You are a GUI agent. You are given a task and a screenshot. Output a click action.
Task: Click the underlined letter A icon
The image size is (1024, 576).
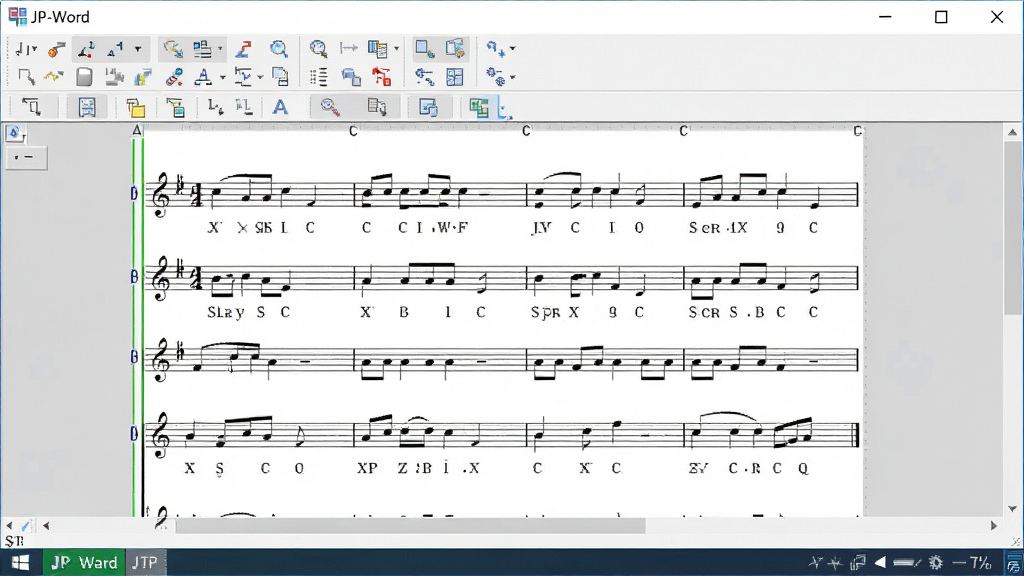tap(203, 77)
